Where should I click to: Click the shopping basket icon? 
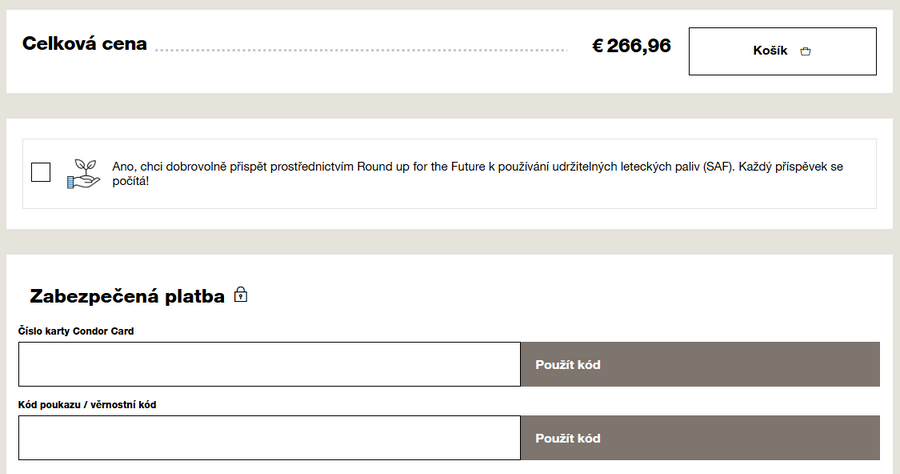point(806,51)
